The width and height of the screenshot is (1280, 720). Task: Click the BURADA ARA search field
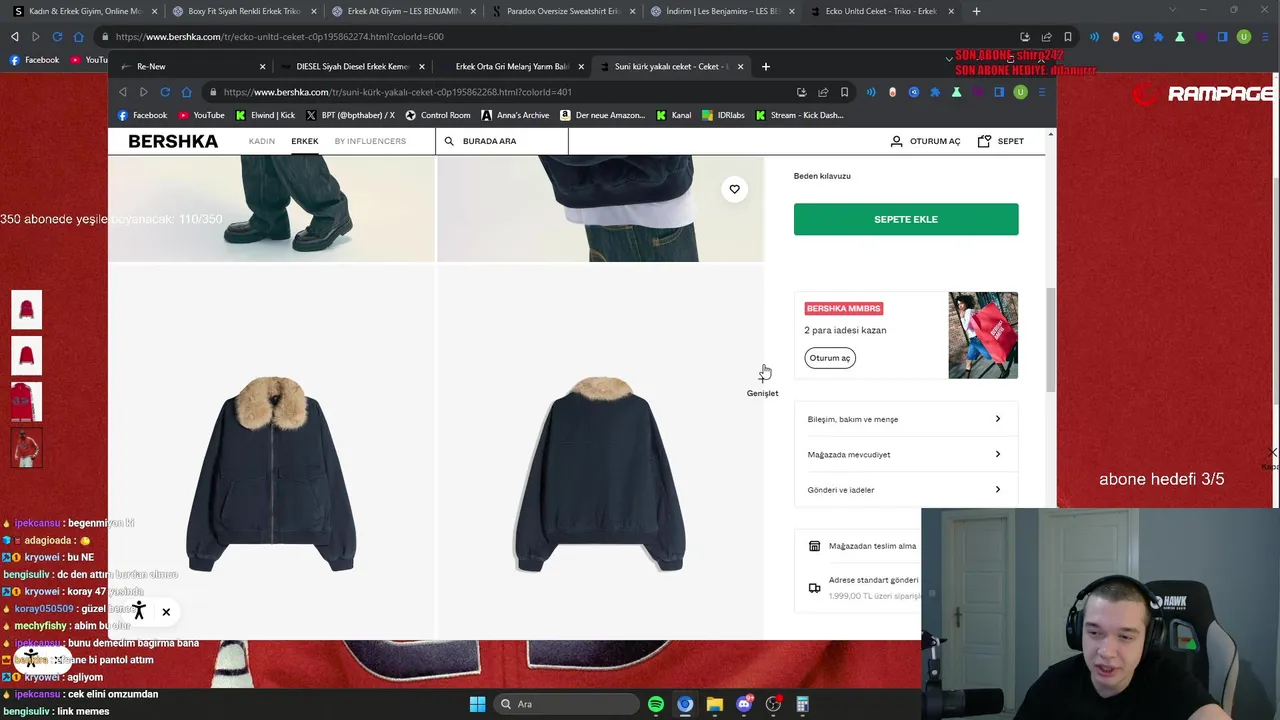click(x=502, y=141)
